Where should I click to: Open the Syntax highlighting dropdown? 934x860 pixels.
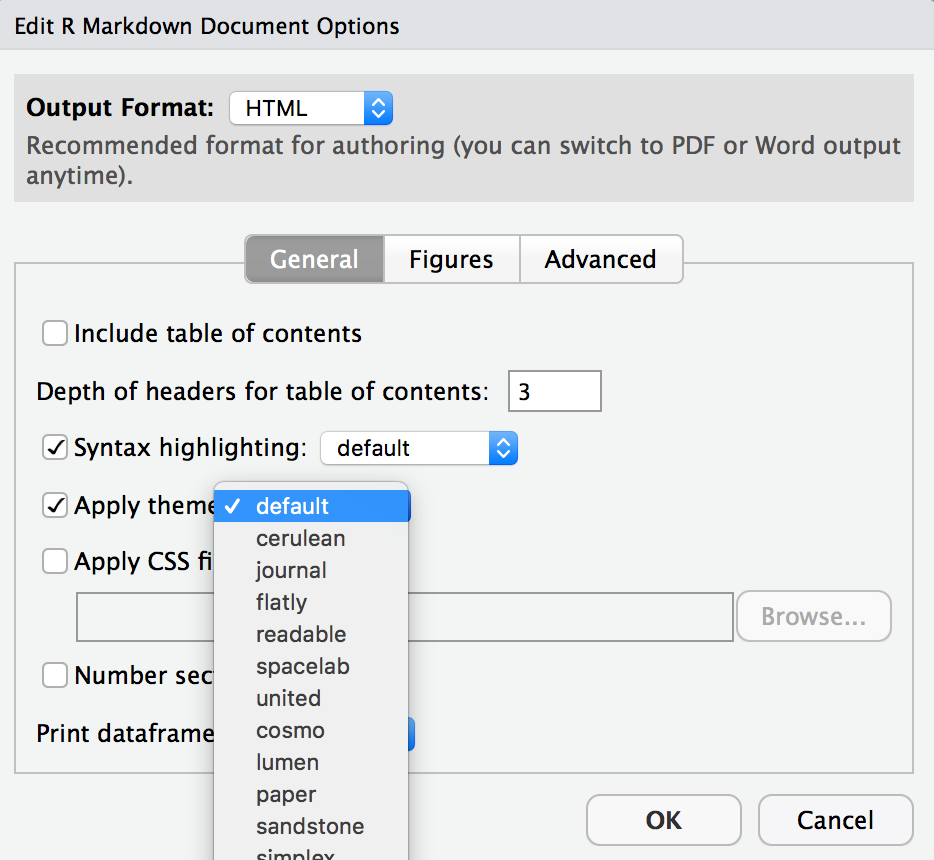418,448
